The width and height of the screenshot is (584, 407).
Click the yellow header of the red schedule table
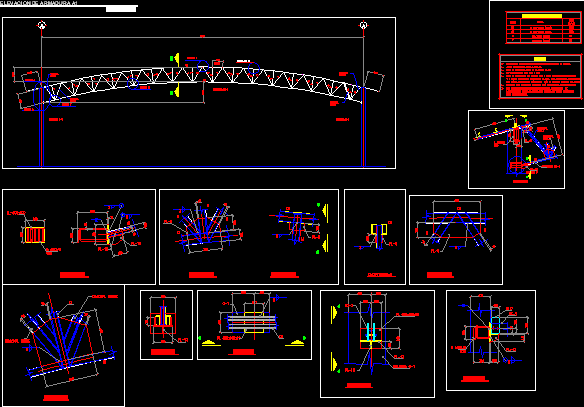542,16
